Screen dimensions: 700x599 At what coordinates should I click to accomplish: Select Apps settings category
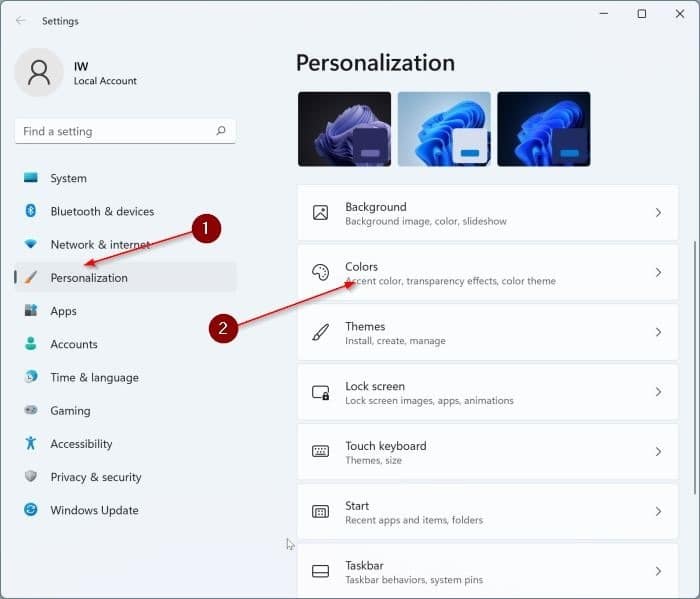click(125, 311)
